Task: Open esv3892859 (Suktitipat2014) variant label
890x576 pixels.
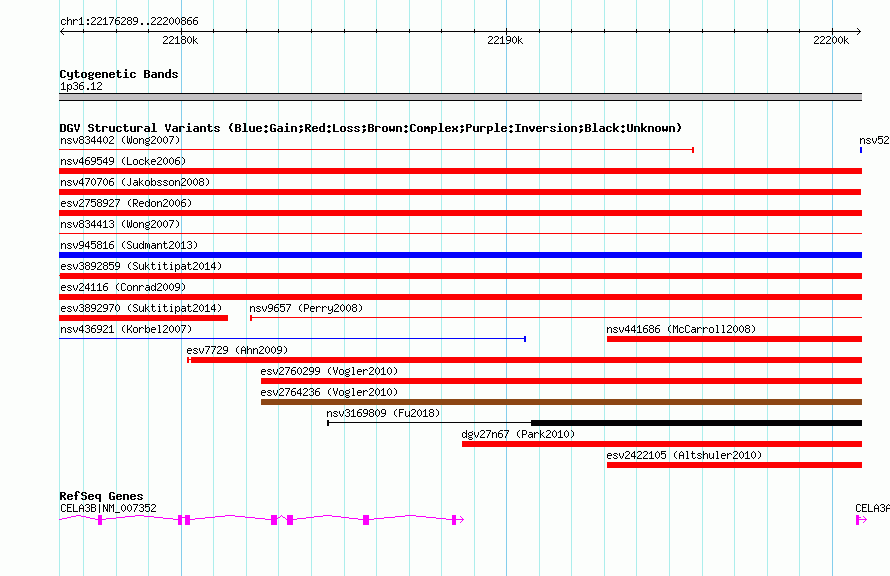Action: point(141,266)
